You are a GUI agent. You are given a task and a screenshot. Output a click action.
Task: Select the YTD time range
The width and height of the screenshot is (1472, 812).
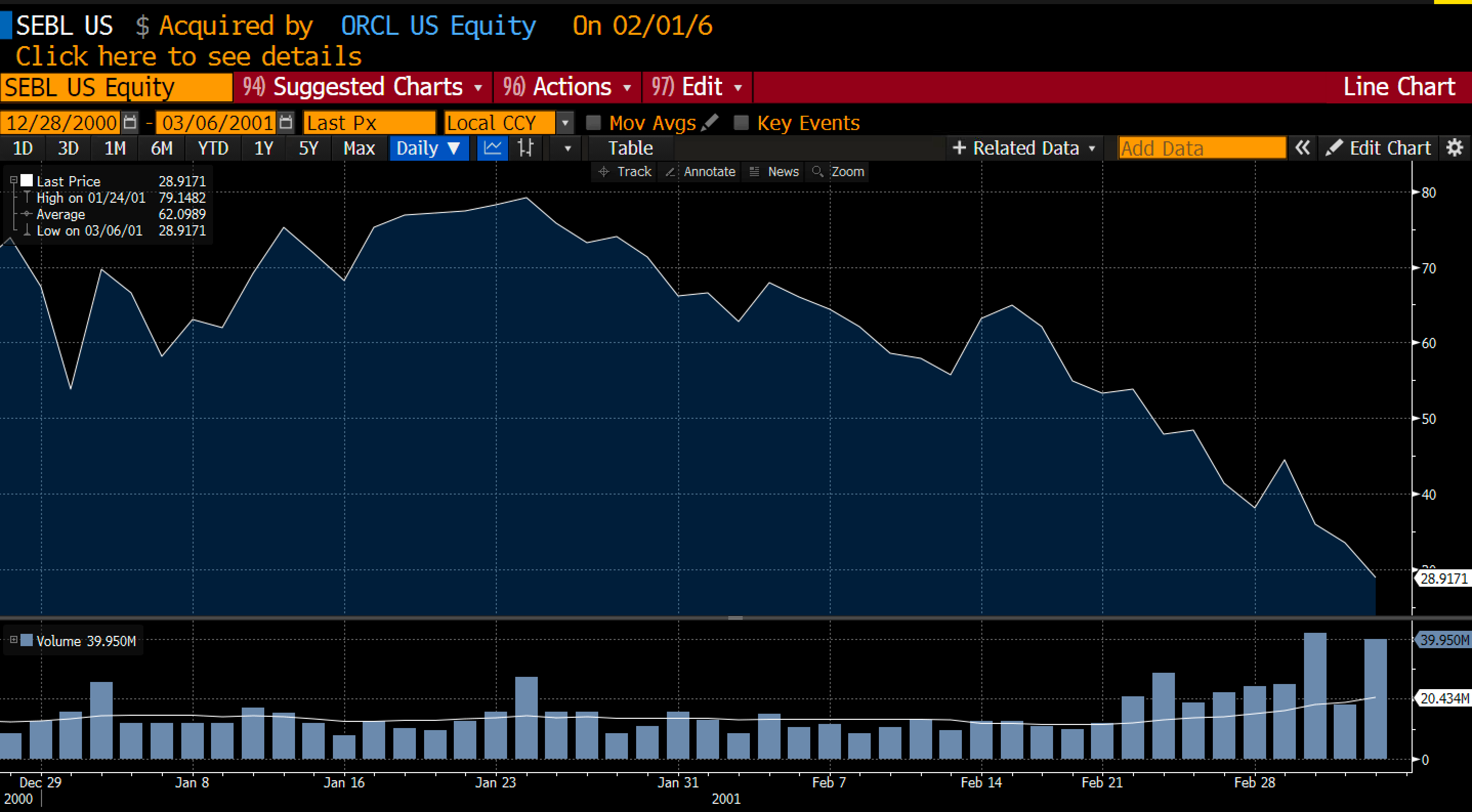(213, 148)
